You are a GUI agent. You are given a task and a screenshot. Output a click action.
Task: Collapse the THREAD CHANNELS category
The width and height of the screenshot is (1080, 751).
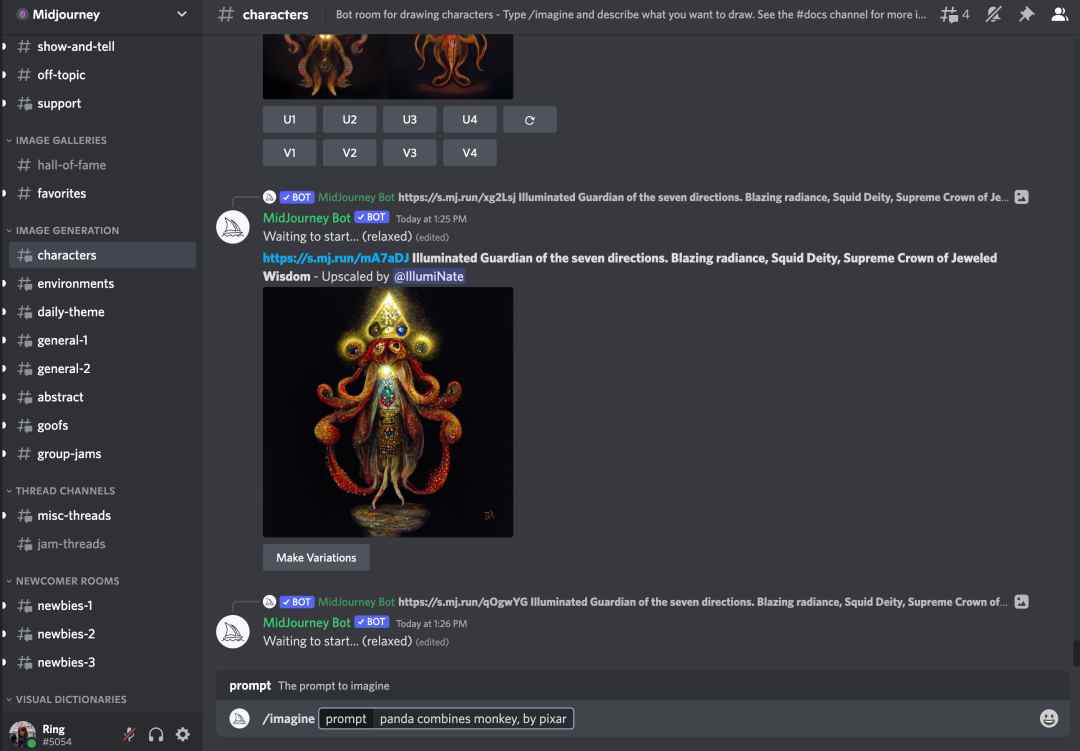[x=65, y=491]
